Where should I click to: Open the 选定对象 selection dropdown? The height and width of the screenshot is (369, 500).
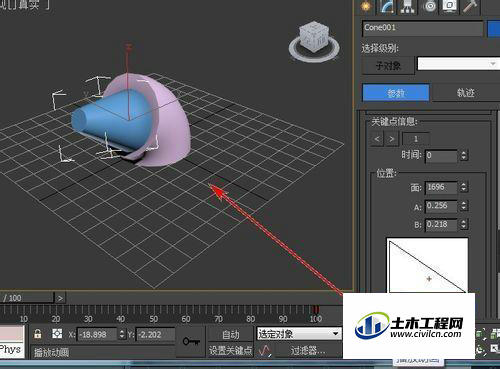(299, 334)
